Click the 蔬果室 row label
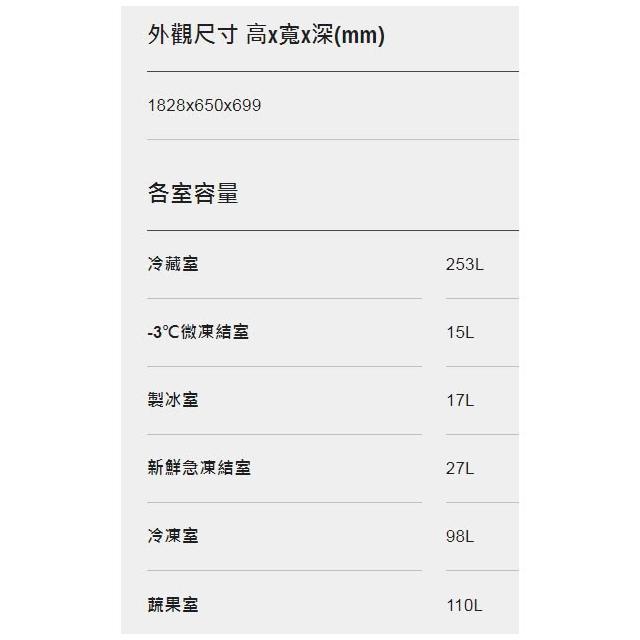 (x=172, y=604)
